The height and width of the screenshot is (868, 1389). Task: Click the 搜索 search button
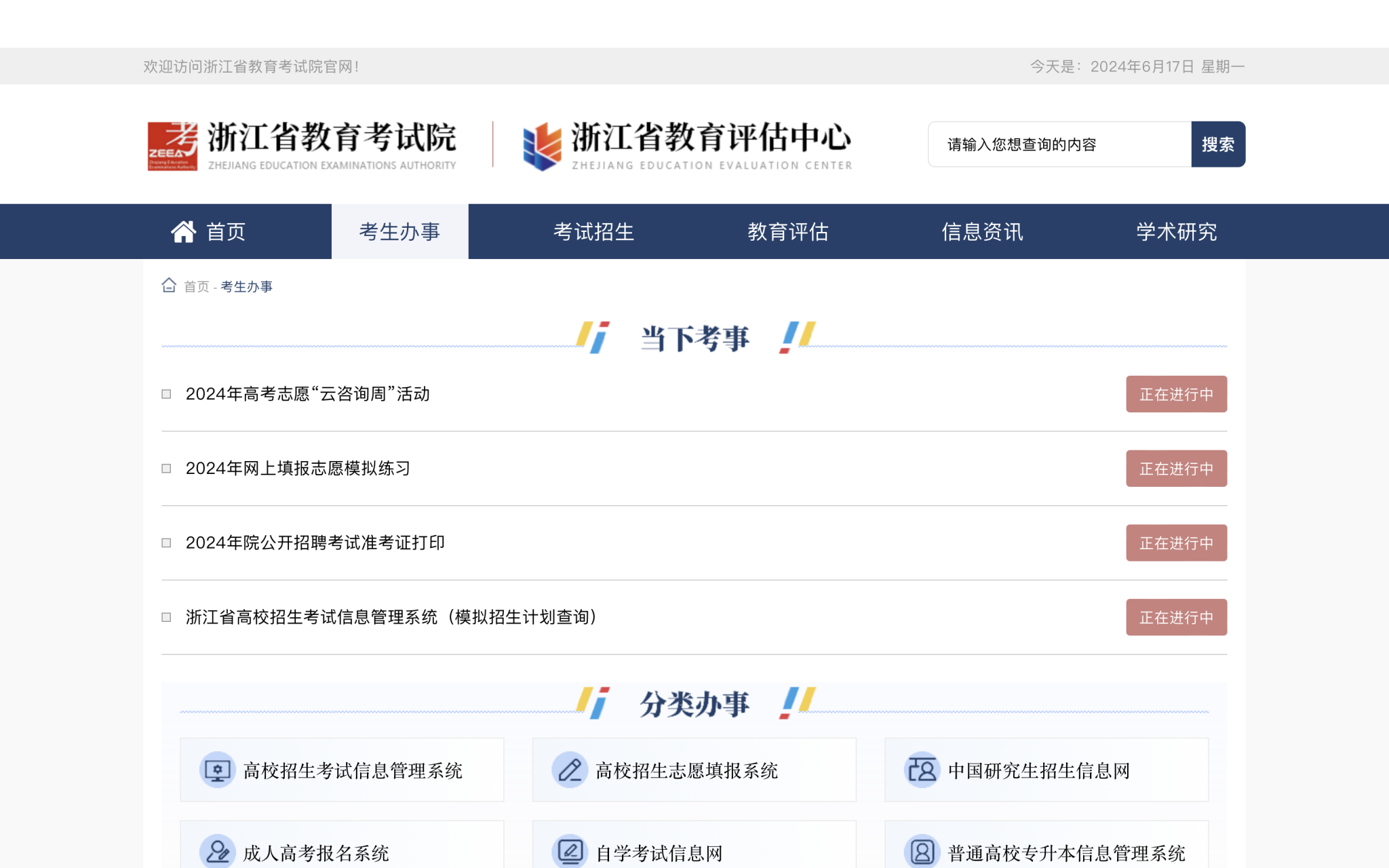(1218, 144)
